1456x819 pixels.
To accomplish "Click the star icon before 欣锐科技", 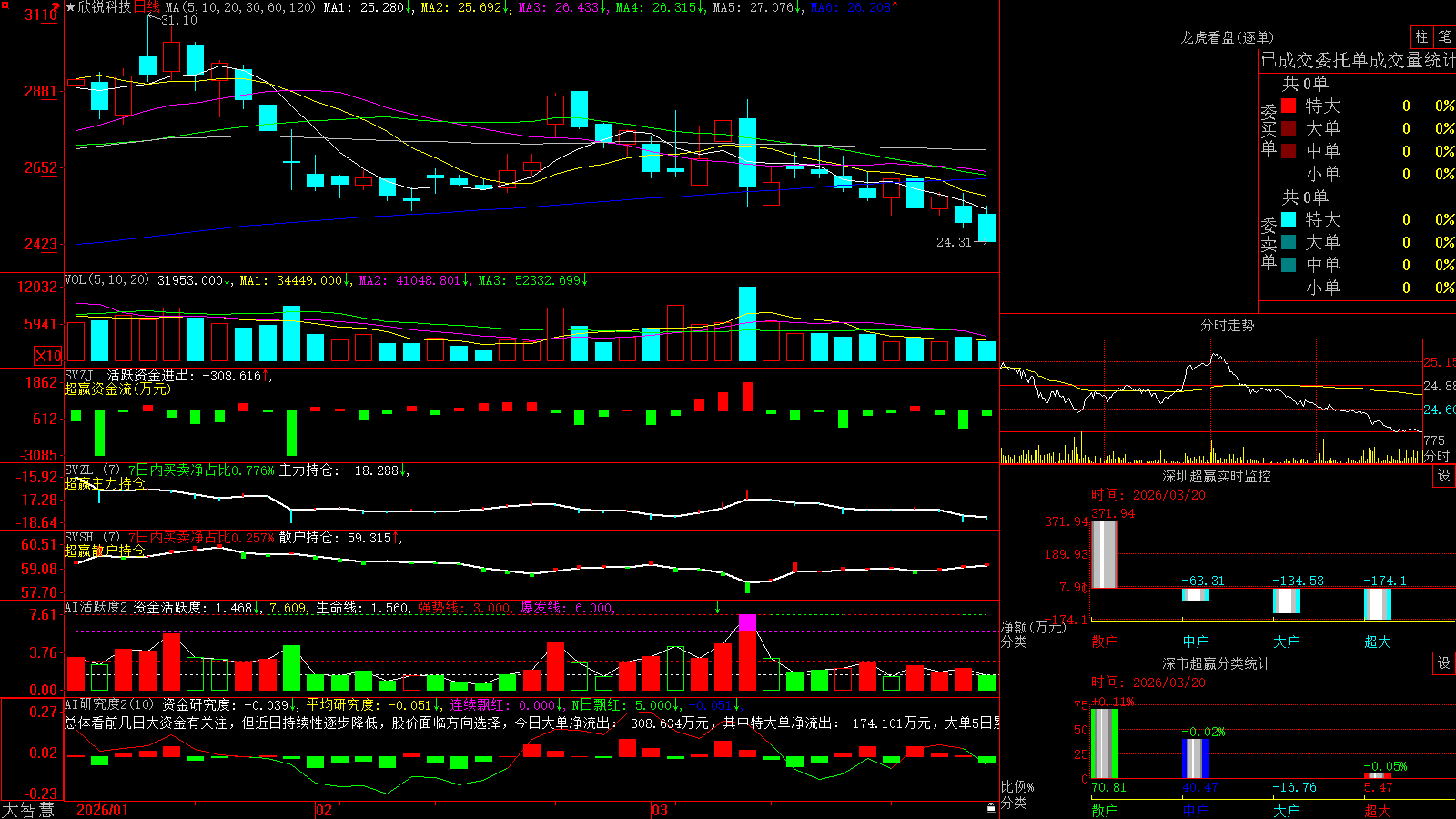I will (x=70, y=7).
